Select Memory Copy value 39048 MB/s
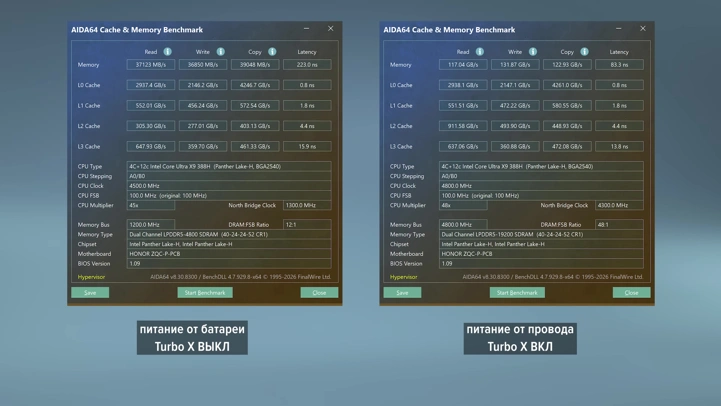Screen dimensions: 721x406 tap(255, 65)
